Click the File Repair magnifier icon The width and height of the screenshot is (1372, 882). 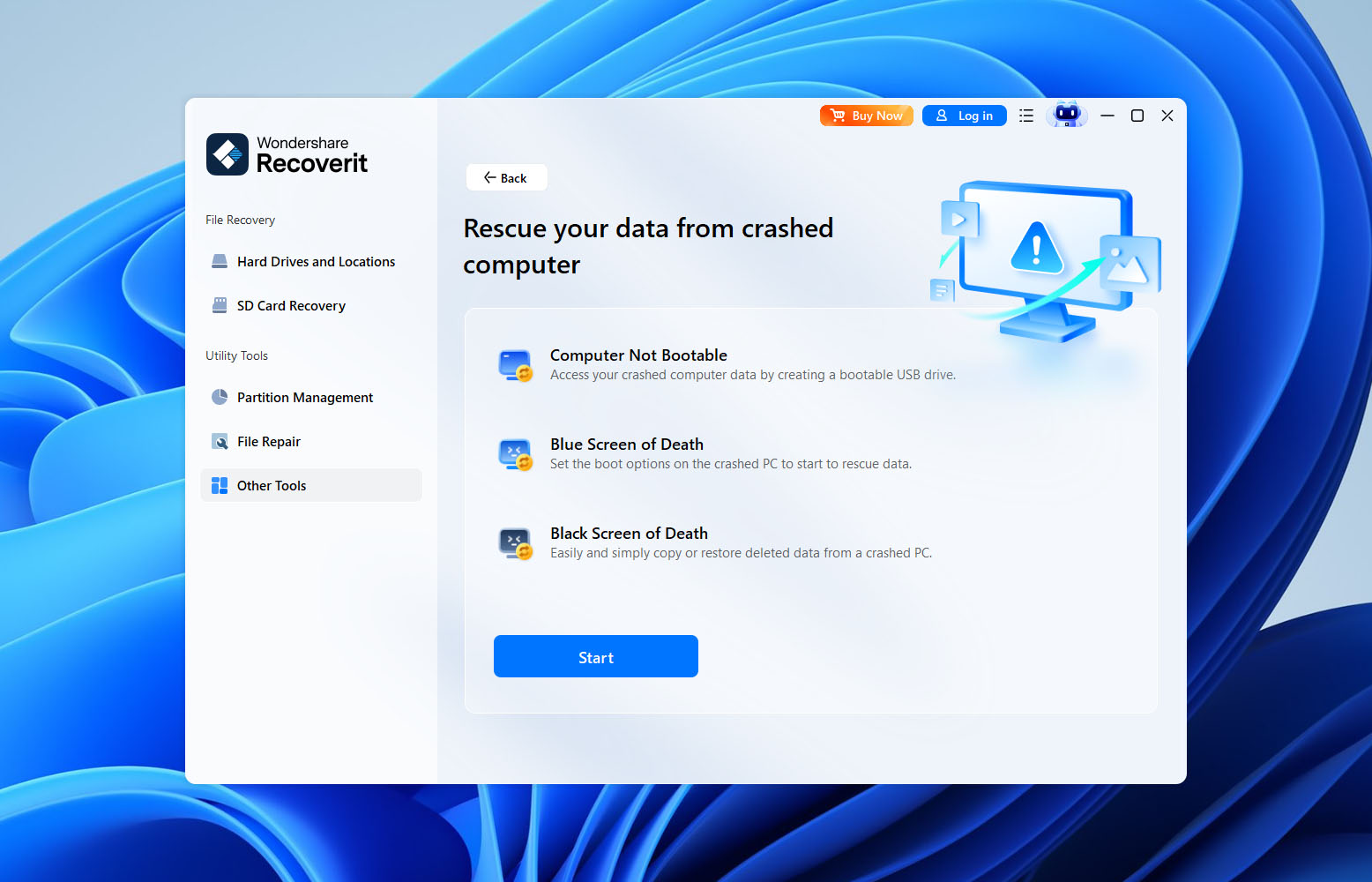coord(220,442)
